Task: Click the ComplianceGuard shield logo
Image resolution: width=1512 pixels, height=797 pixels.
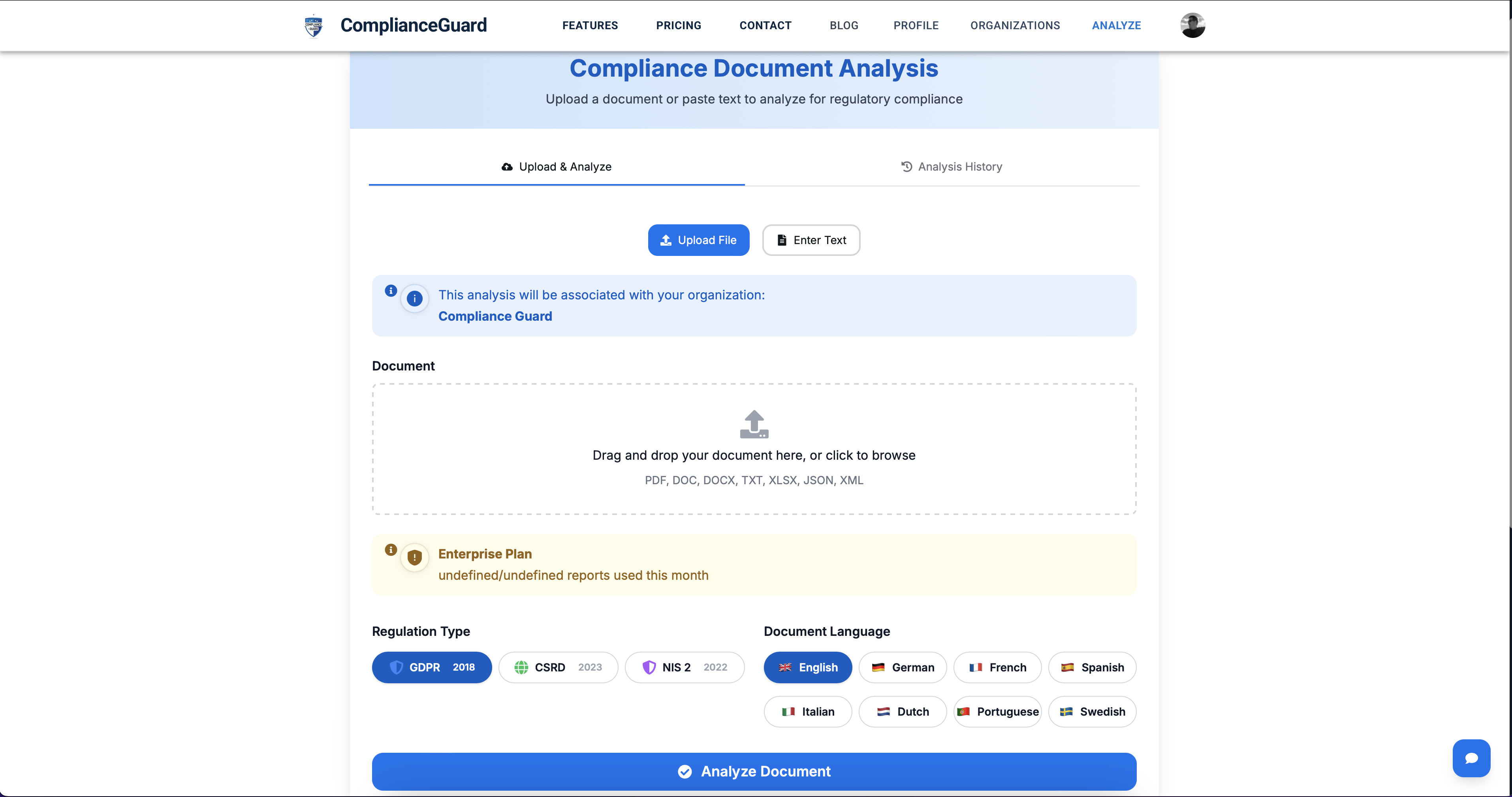Action: [x=314, y=25]
